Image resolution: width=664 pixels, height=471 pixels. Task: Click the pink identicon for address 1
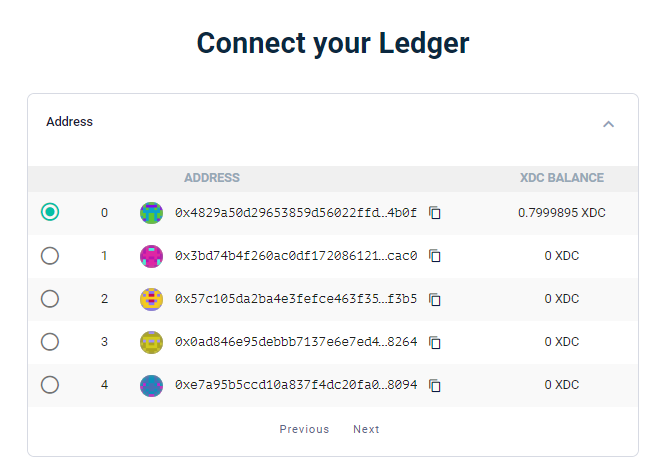coord(151,256)
